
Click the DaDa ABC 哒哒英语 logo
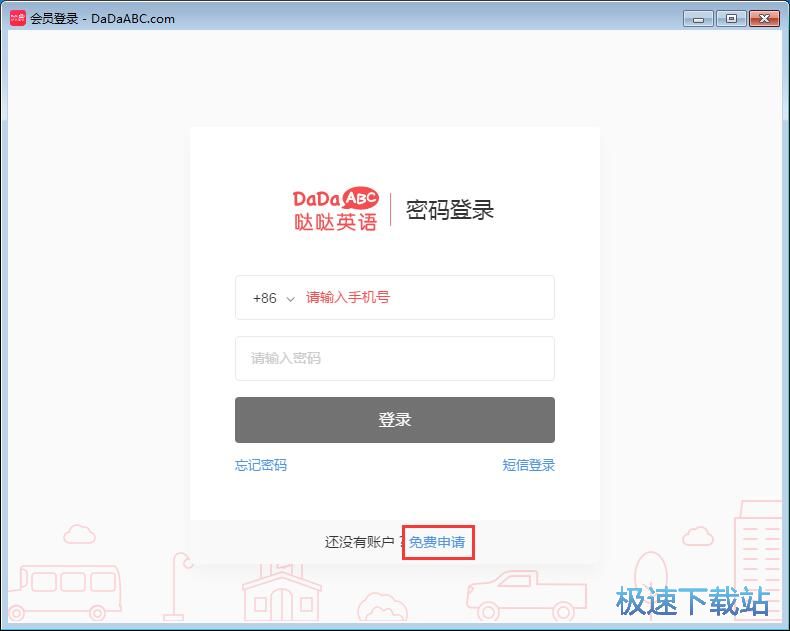(336, 210)
